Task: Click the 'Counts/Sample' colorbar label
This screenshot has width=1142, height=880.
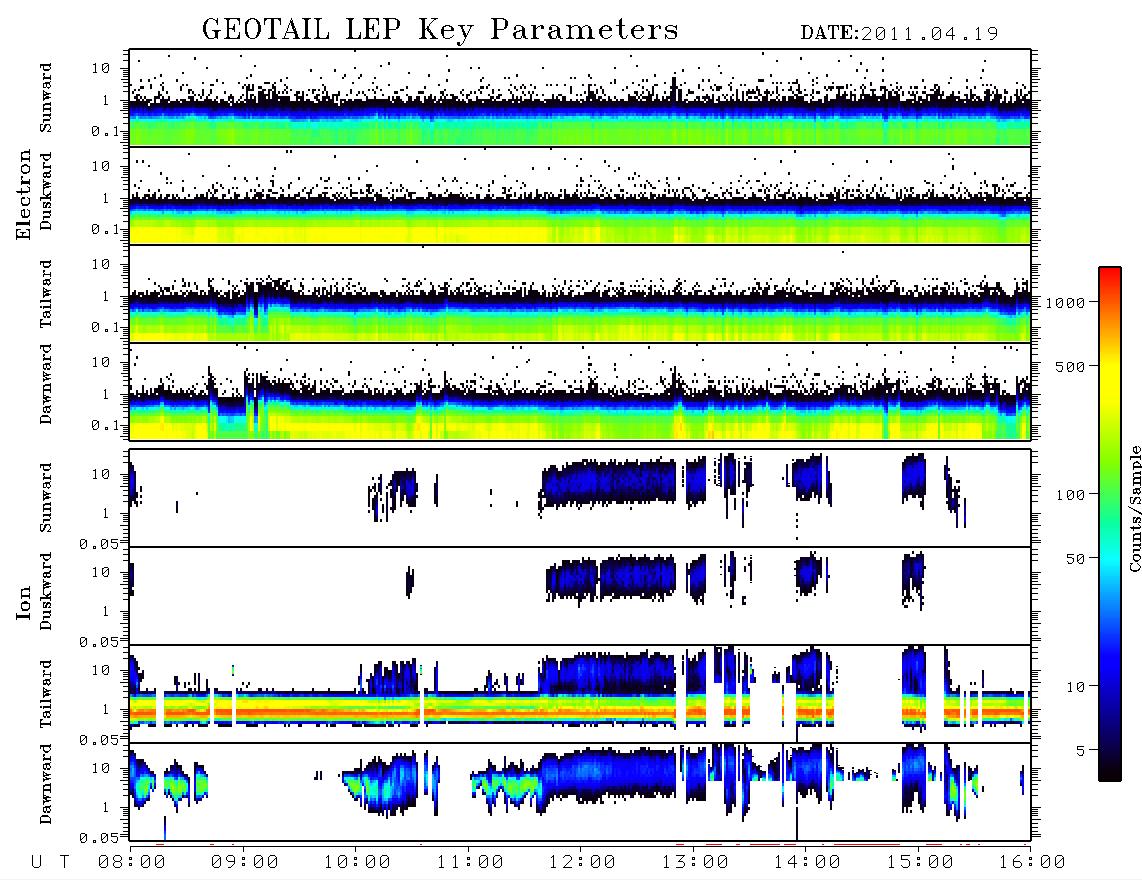Action: (1134, 508)
